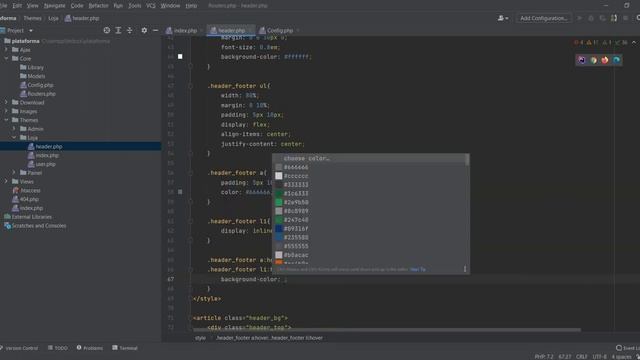The height and width of the screenshot is (360, 640).
Task: Expand the Painel folder
Action: coord(14,173)
